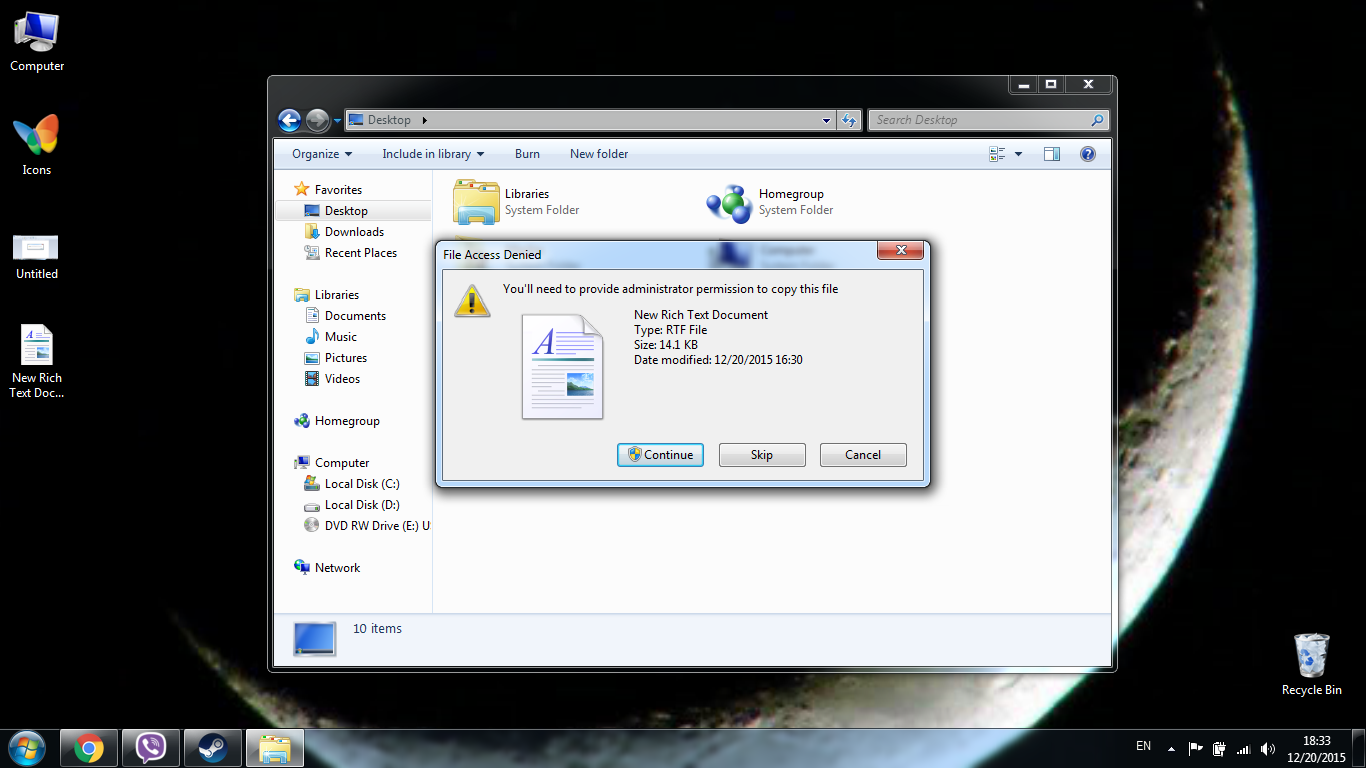
Task: Click the "10 items" status text
Action: pos(377,629)
